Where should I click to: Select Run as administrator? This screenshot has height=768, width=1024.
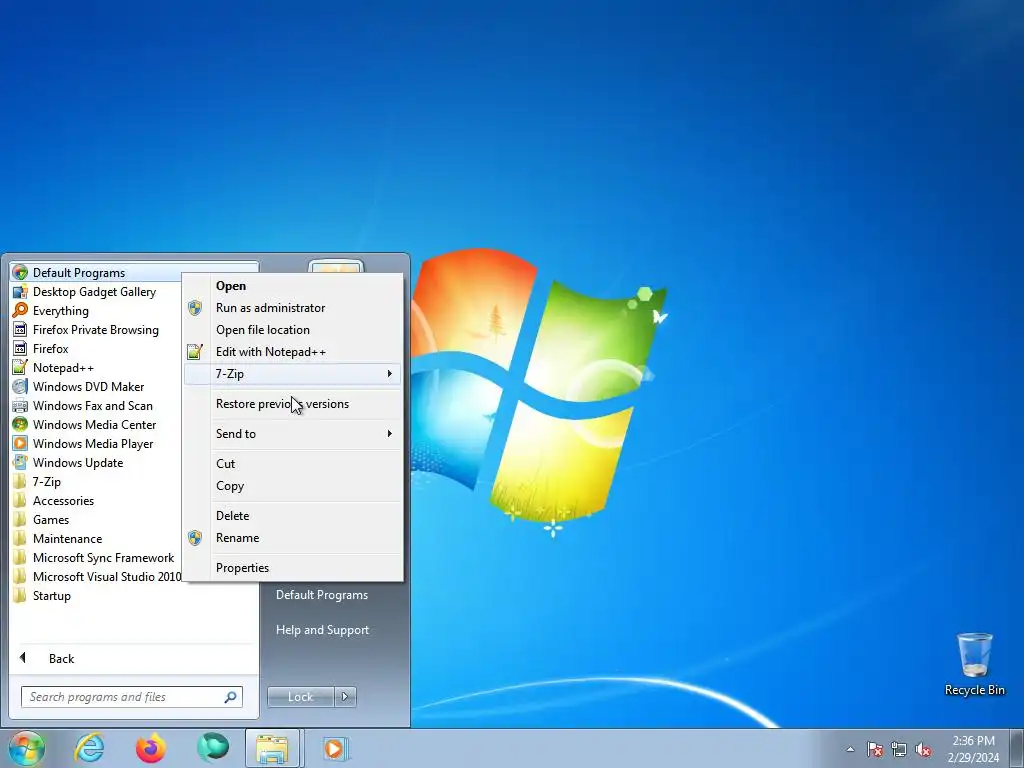click(293, 308)
